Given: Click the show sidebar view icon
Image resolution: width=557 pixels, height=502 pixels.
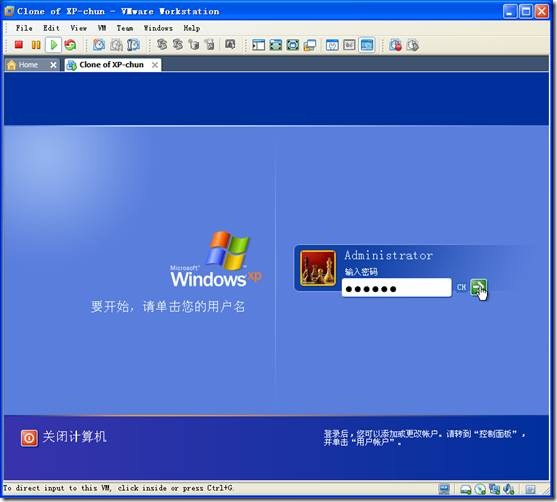Looking at the screenshot, I should click(258, 45).
